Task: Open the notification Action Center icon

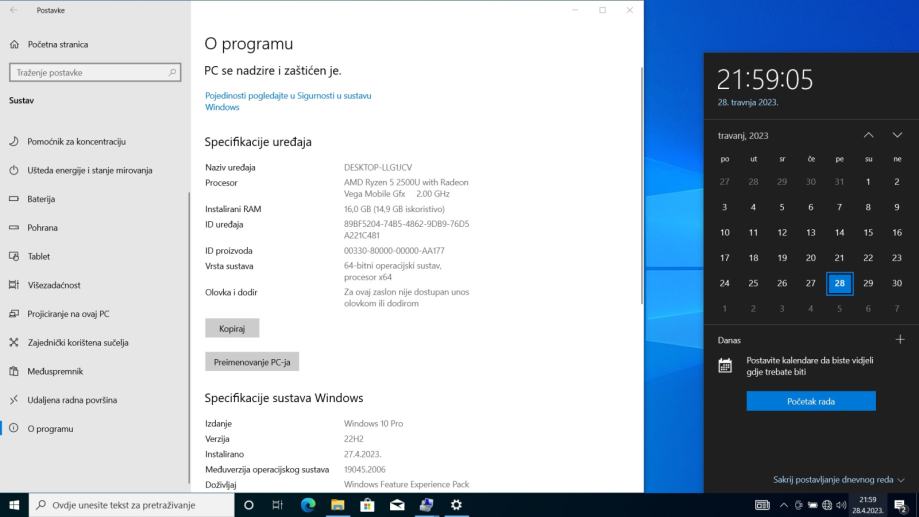Action: 901,505
